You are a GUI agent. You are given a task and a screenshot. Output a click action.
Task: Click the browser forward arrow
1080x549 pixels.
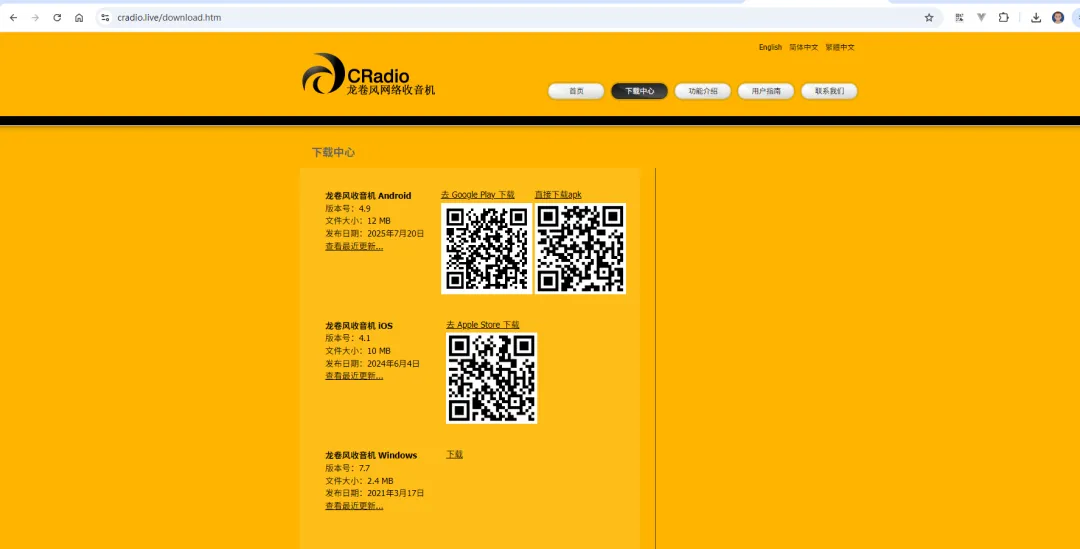35,18
